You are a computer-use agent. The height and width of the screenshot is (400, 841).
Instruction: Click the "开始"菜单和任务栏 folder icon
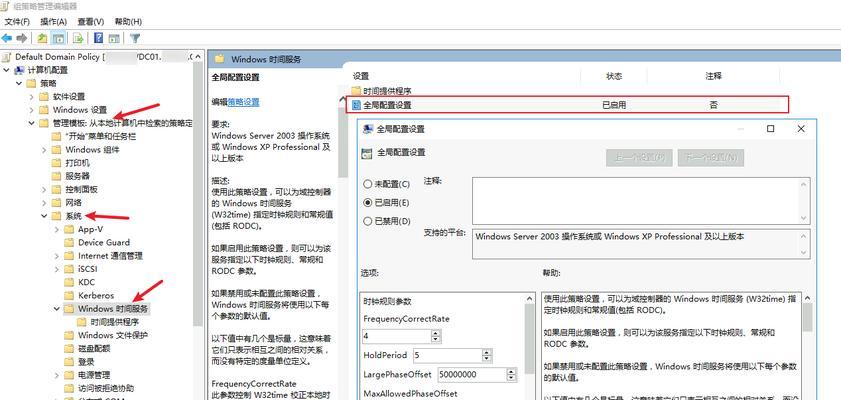(56, 136)
